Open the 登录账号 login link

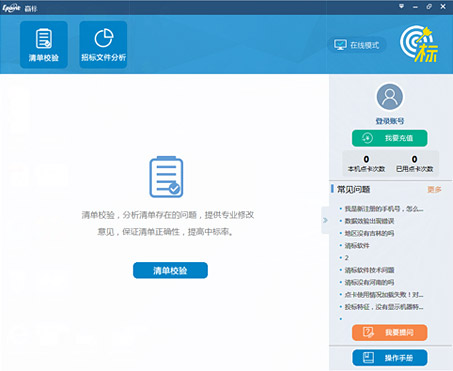pyautogui.click(x=390, y=121)
